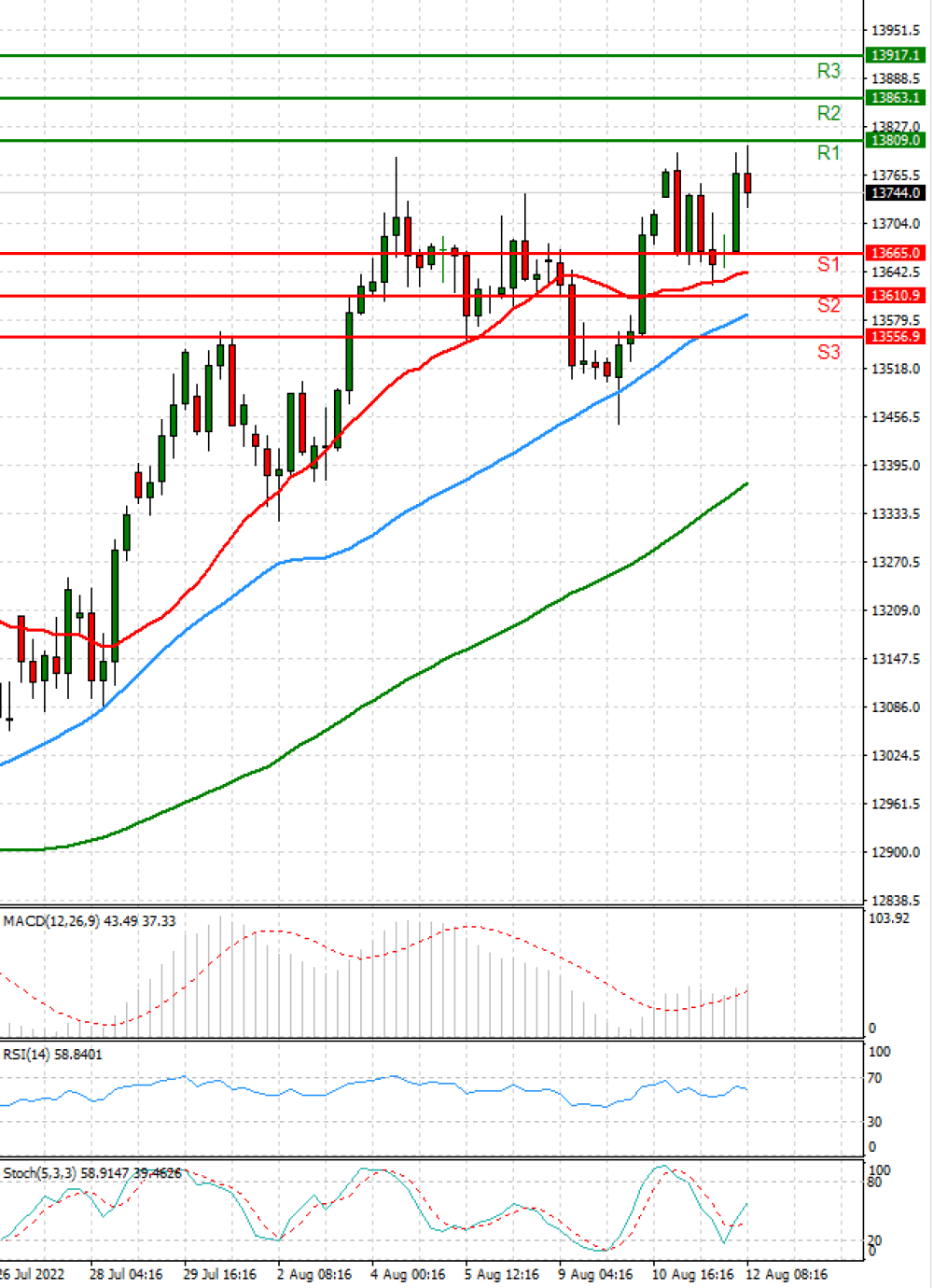Click the R1 resistance price tag 13809.0
Screen dimensions: 933x1288
pyautogui.click(x=896, y=140)
